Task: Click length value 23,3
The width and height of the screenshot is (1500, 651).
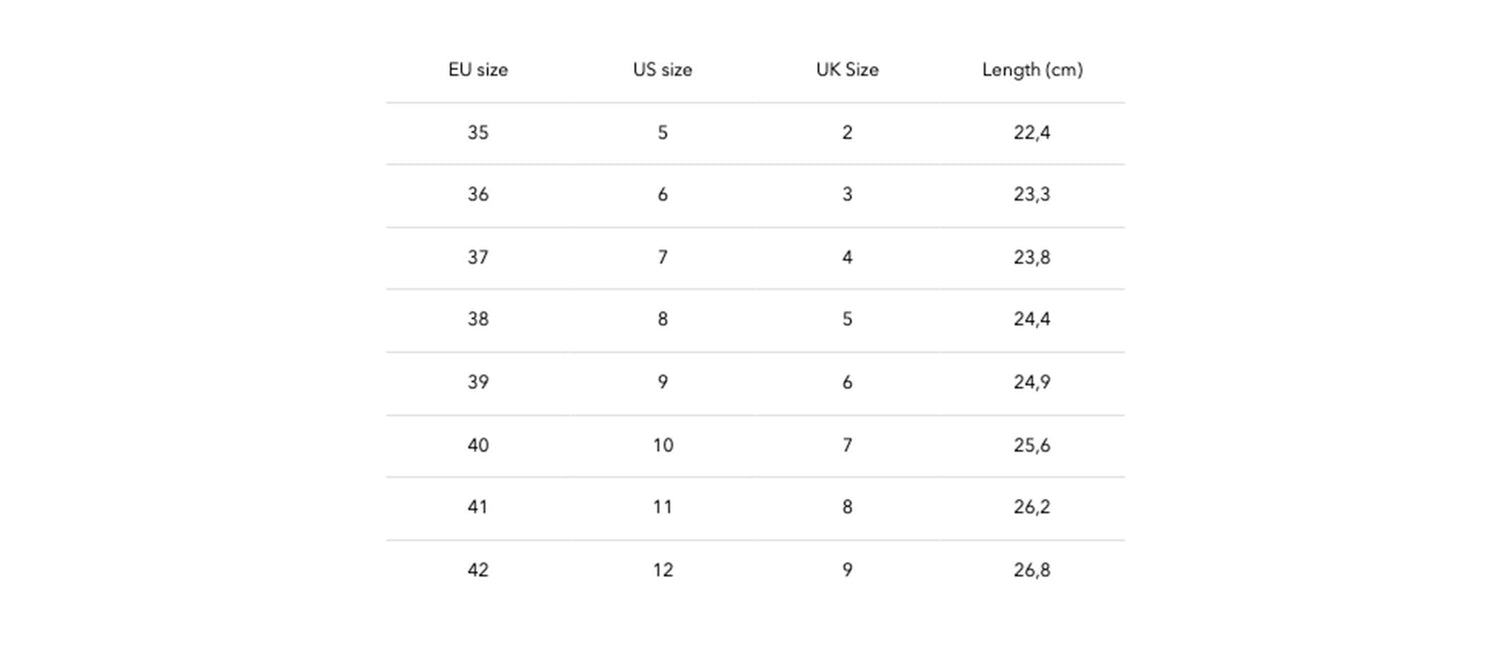Action: click(x=1032, y=194)
